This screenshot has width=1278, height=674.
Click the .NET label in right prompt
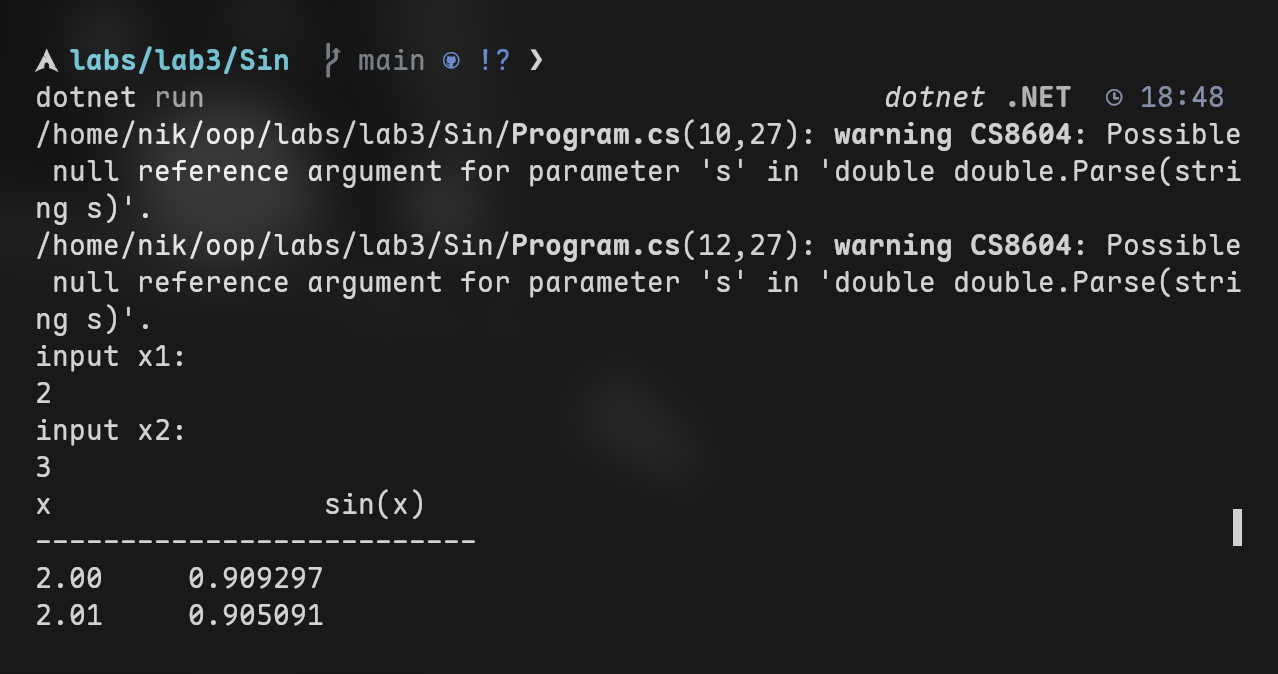coord(1037,98)
